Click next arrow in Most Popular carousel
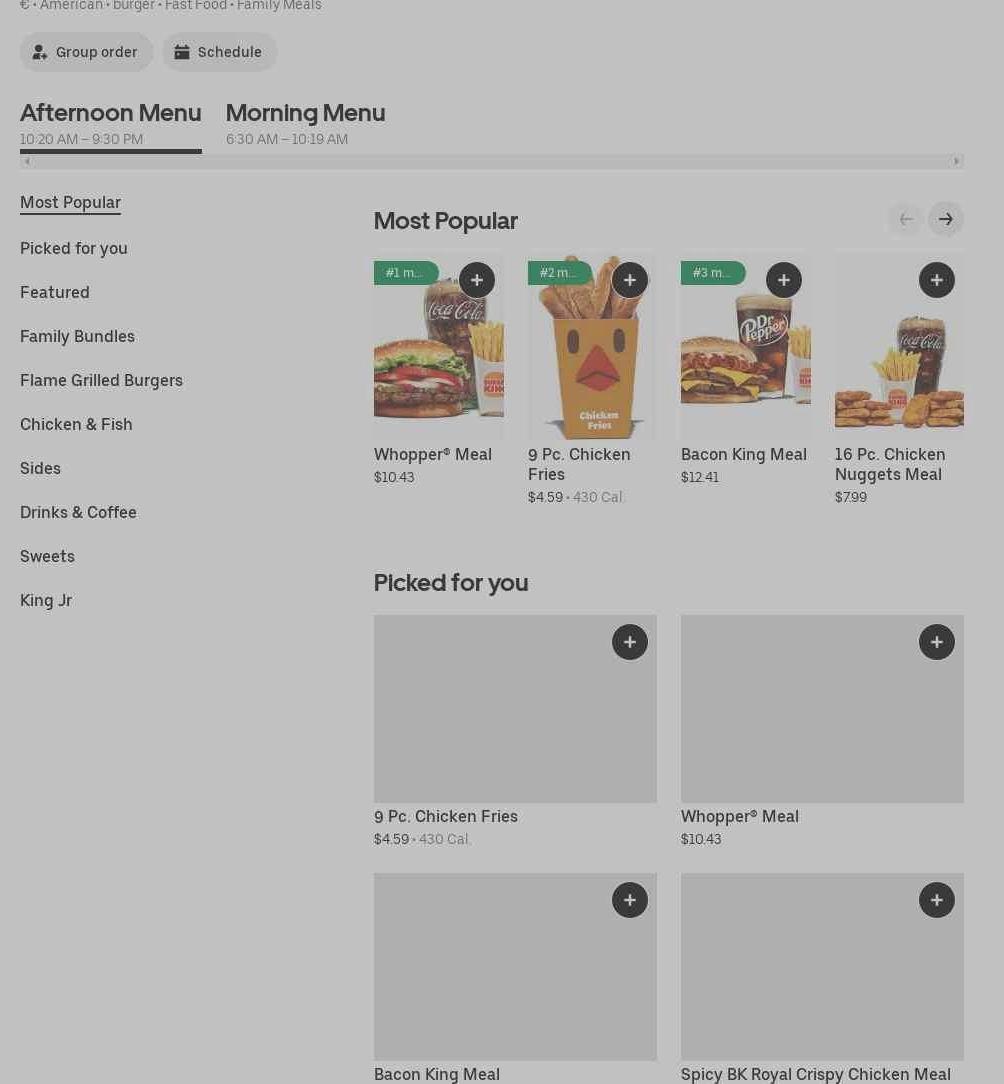The width and height of the screenshot is (1004, 1084). [946, 219]
